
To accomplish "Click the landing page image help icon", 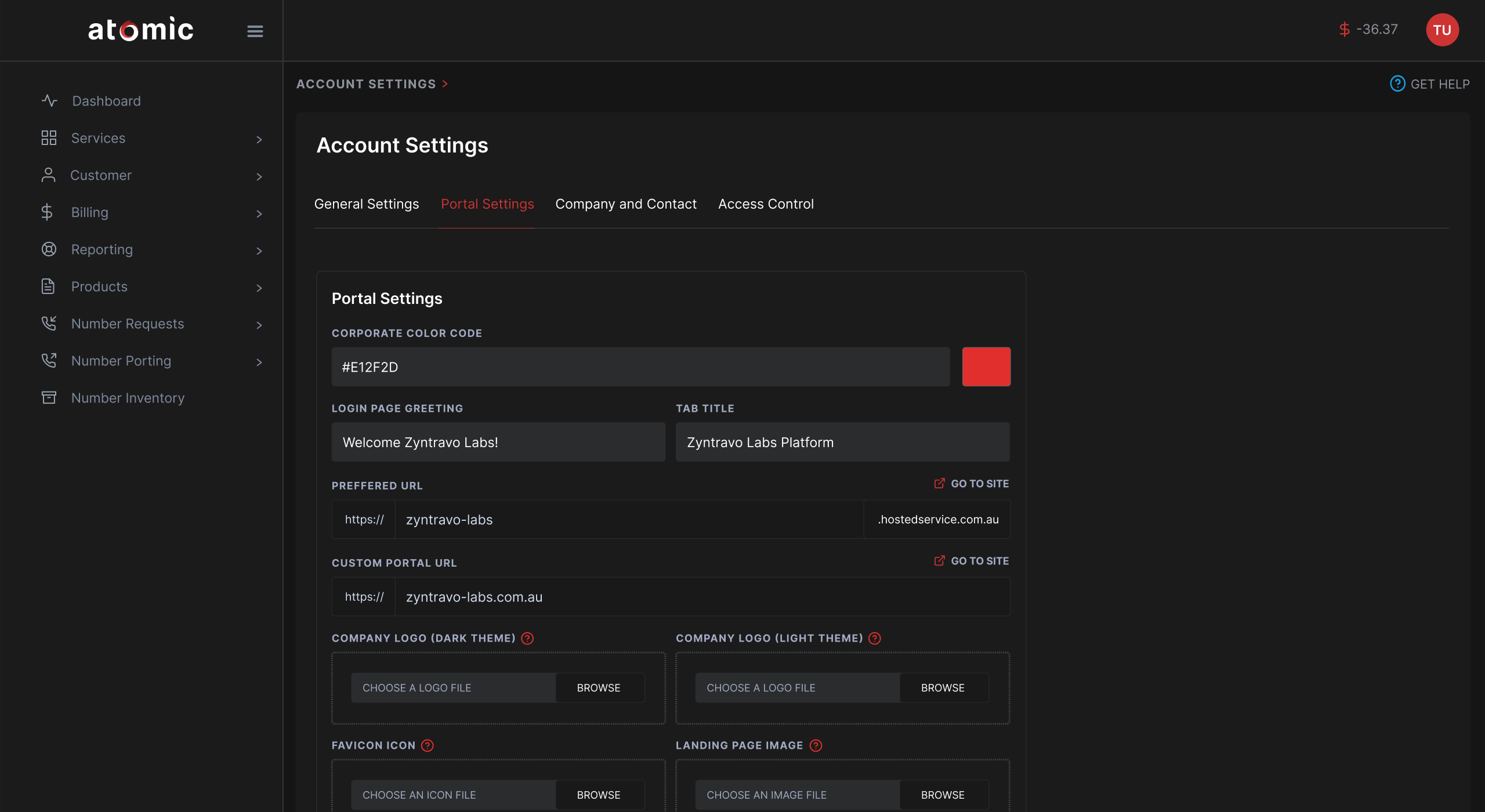I will [x=816, y=745].
